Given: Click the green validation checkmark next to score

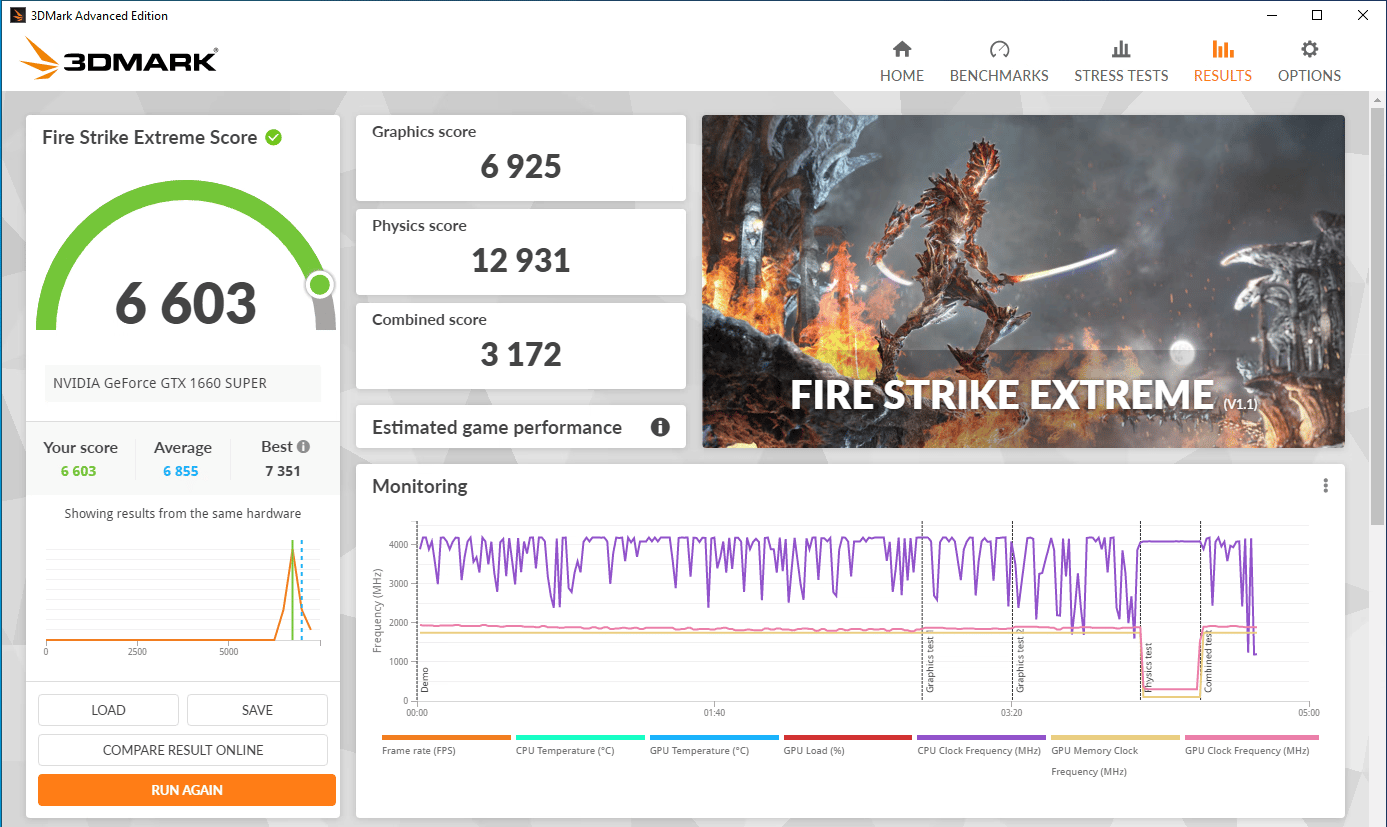Looking at the screenshot, I should coord(273,138).
